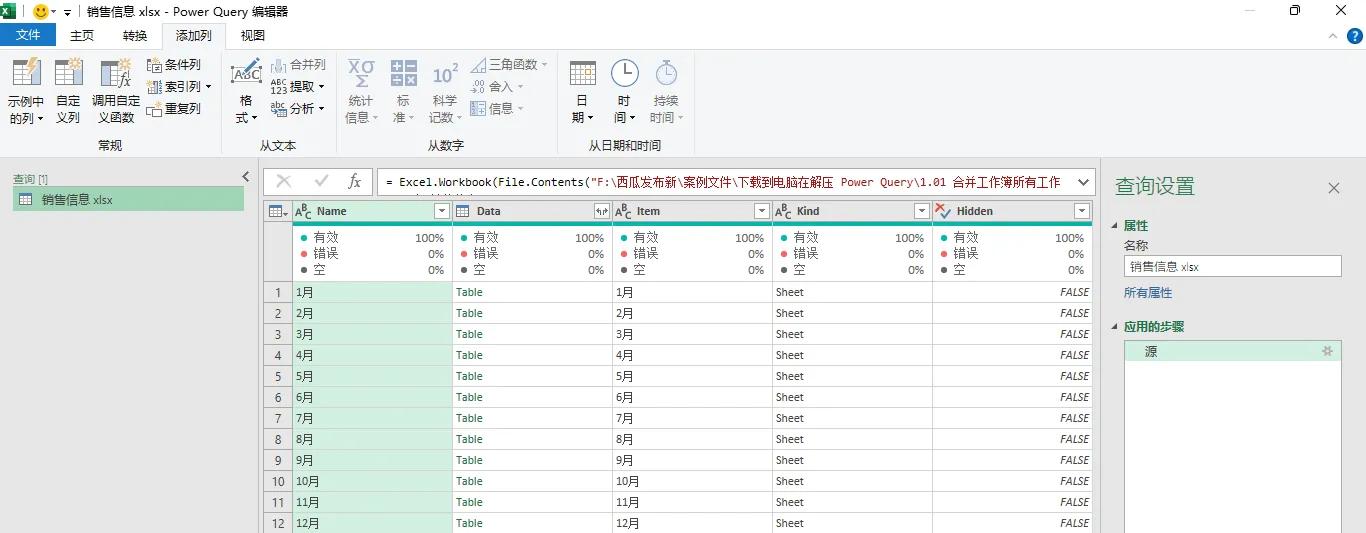Open the quick access toolbar dropdown
This screenshot has height=533, width=1366.
pyautogui.click(x=67, y=12)
